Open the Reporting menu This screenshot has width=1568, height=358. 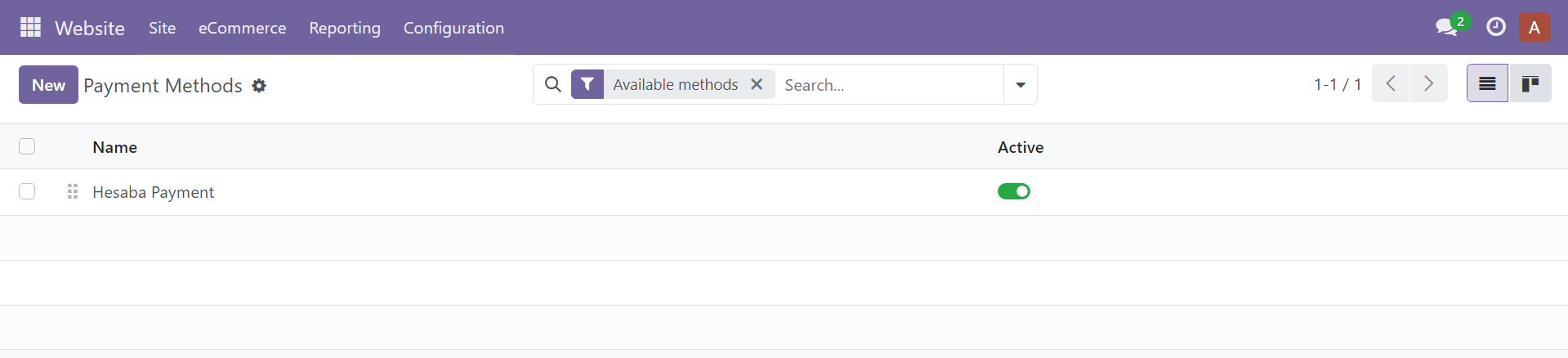[x=345, y=28]
